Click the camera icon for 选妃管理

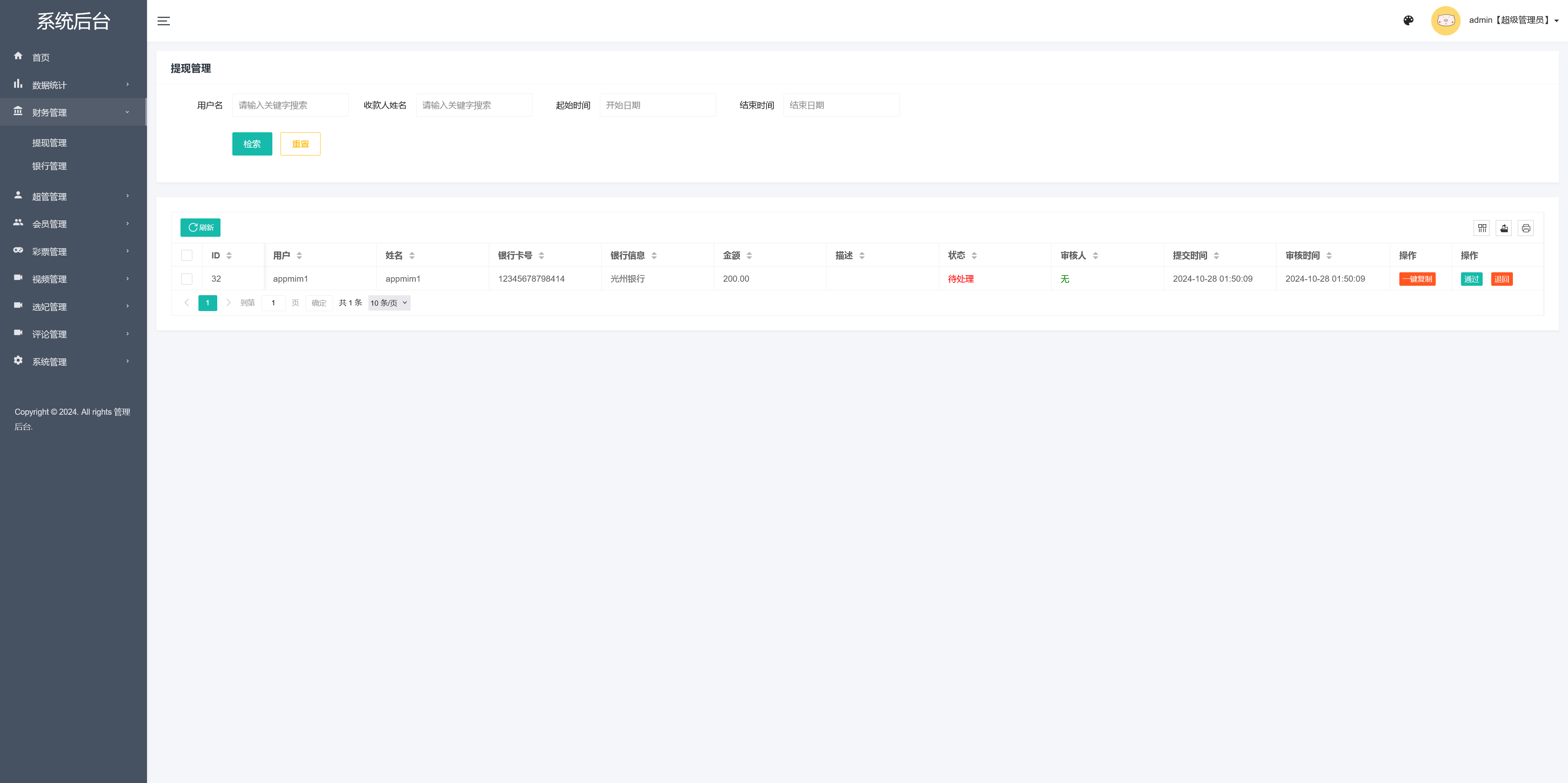[x=18, y=305]
